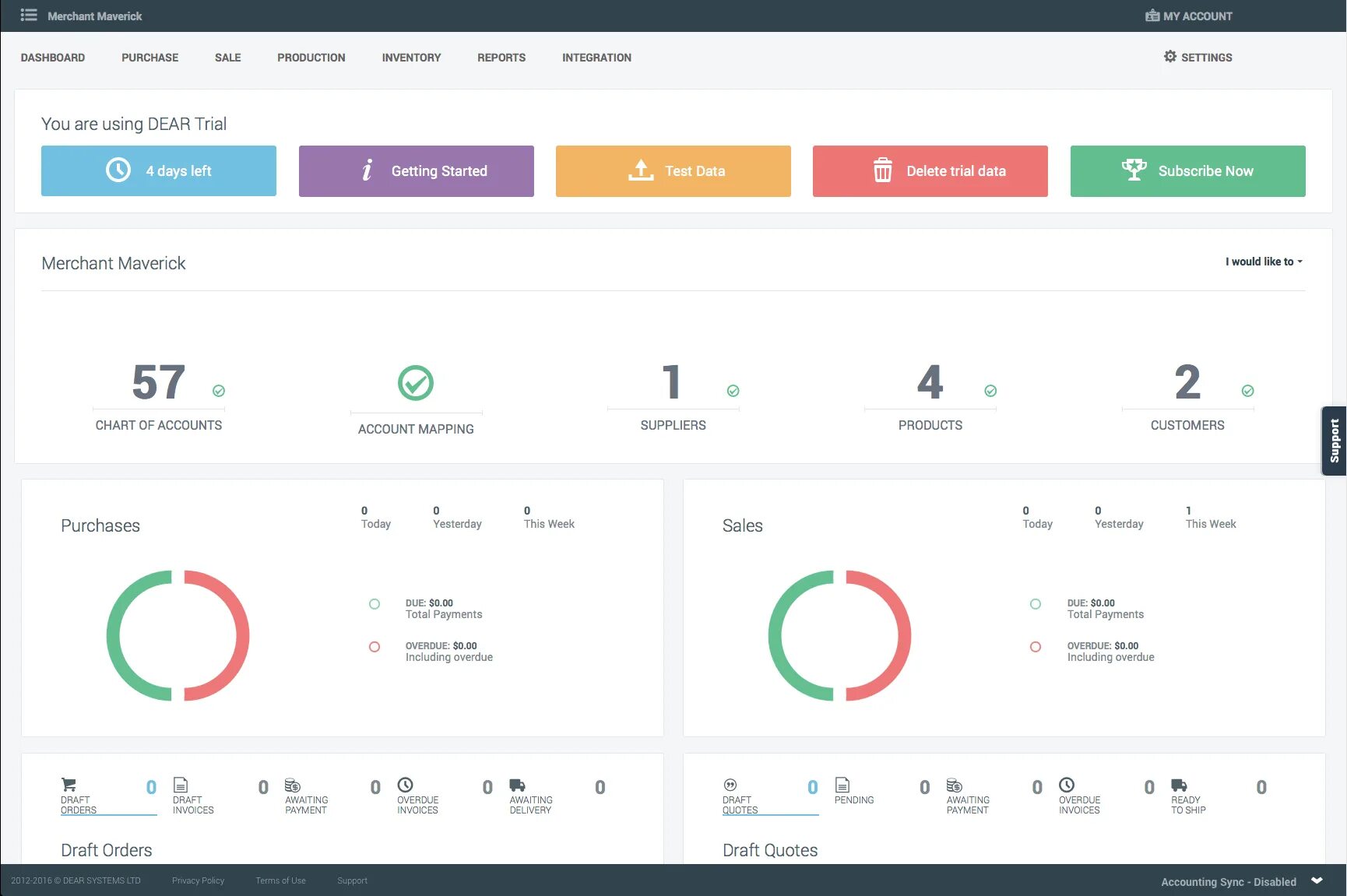Click the Purchases Overdue Invoices clock icon

pyautogui.click(x=405, y=785)
